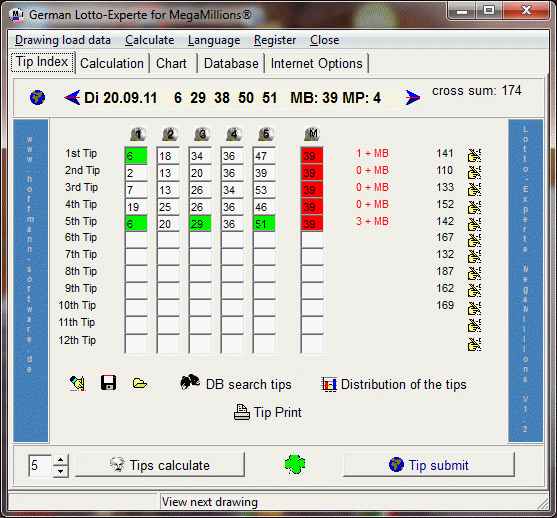Switch to the Database tab
The width and height of the screenshot is (557, 518).
pos(231,64)
